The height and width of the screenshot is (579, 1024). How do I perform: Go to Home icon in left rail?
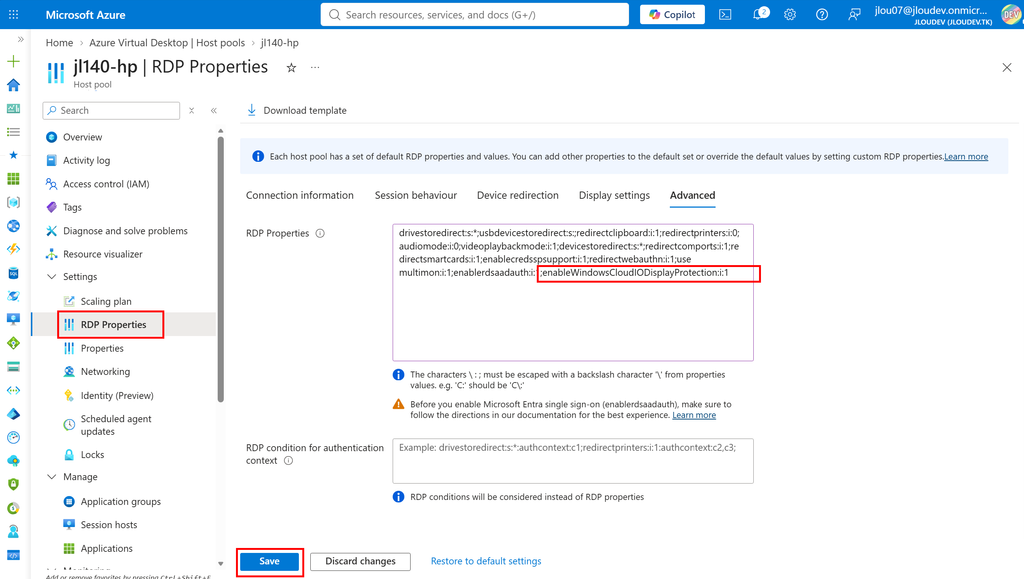tap(13, 85)
